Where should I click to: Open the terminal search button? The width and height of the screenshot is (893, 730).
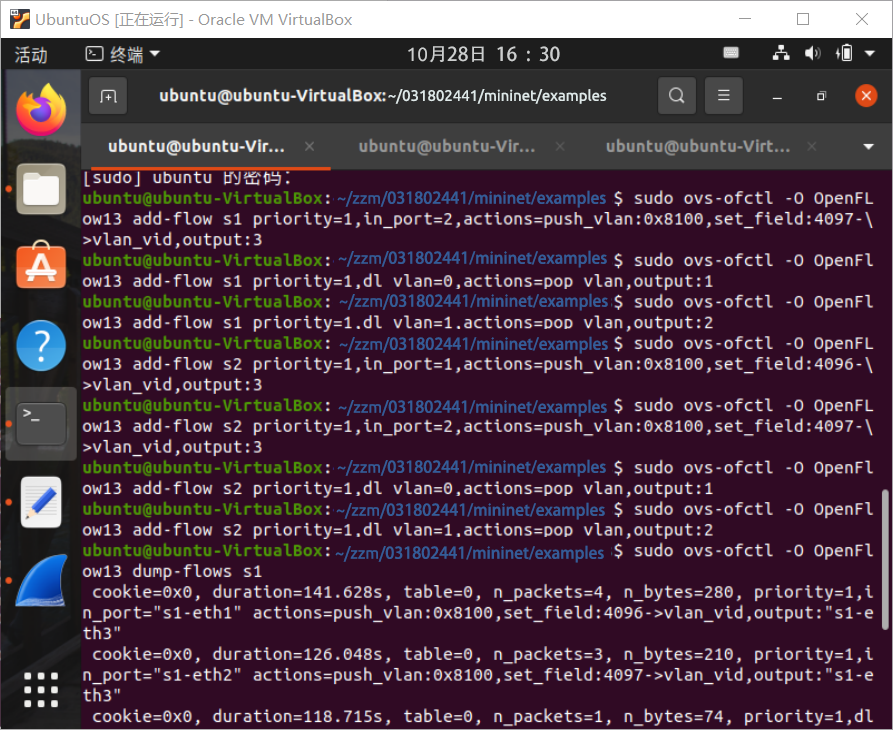coord(677,96)
